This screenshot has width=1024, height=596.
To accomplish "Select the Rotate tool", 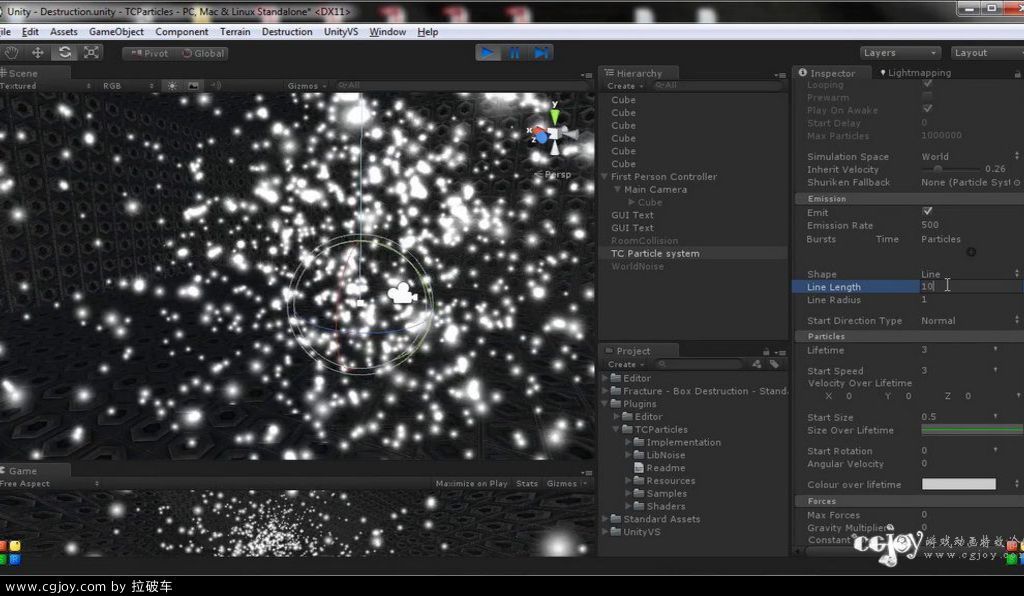I will [x=64, y=53].
